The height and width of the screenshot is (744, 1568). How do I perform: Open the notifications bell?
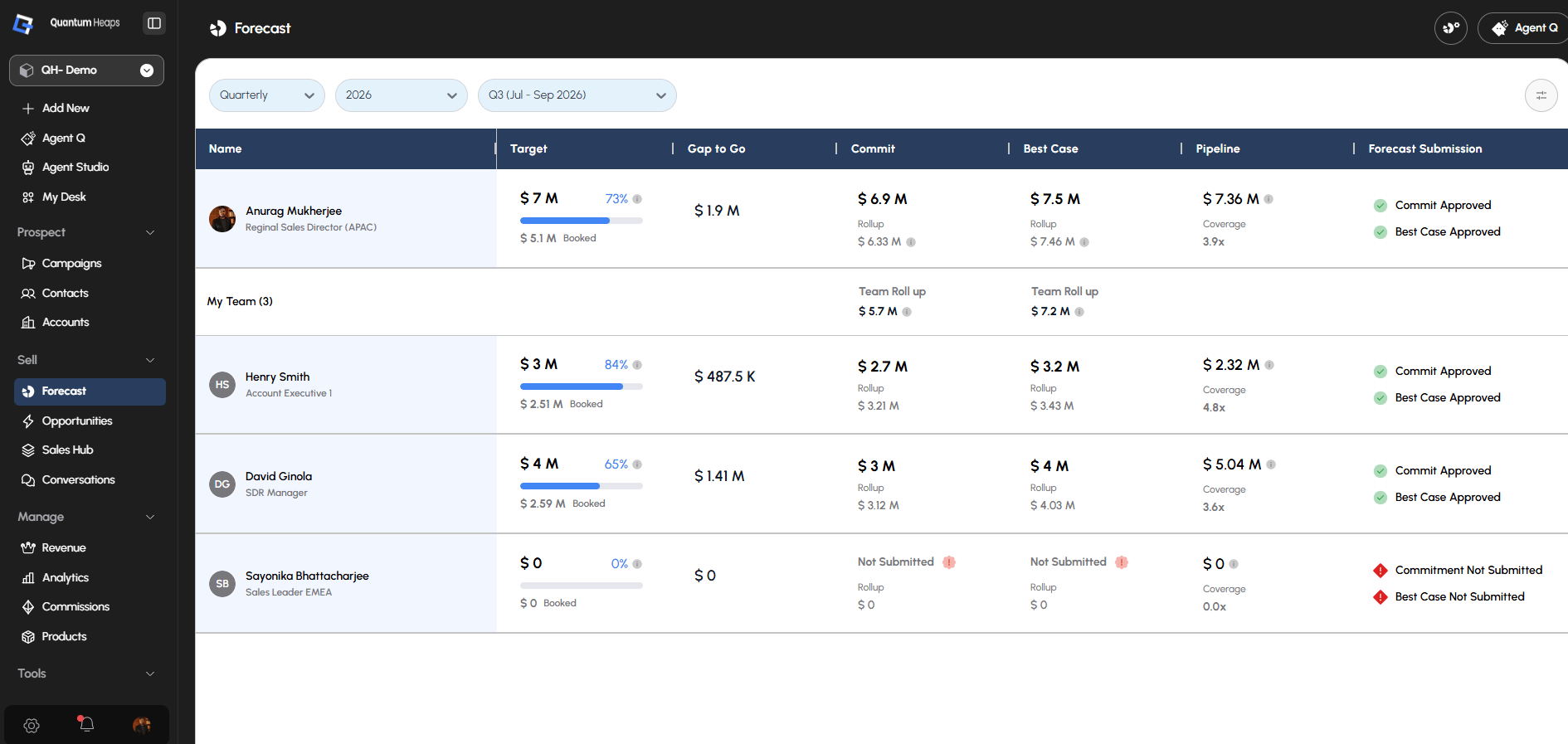point(86,724)
